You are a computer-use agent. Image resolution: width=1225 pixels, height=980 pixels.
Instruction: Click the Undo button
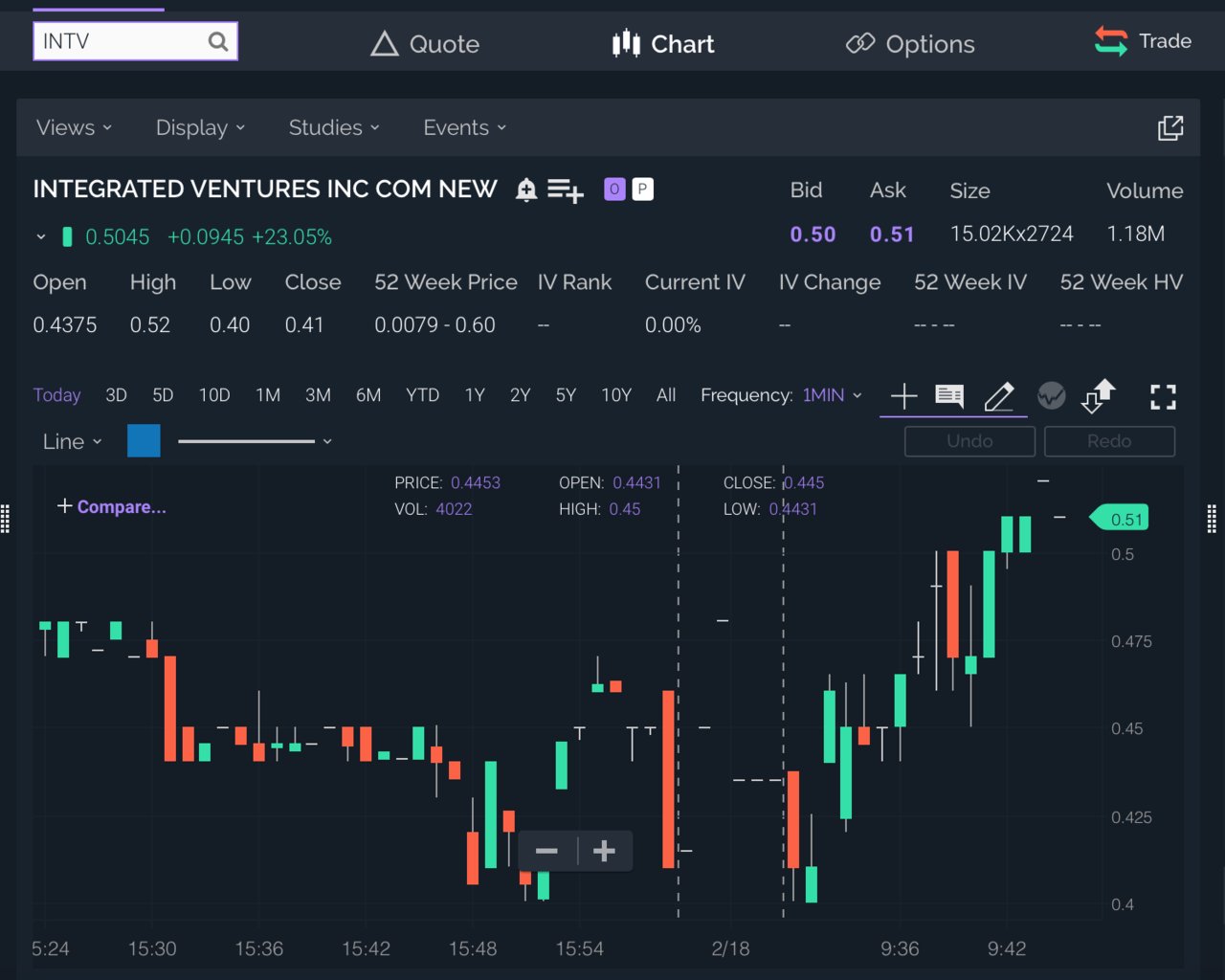tap(969, 441)
